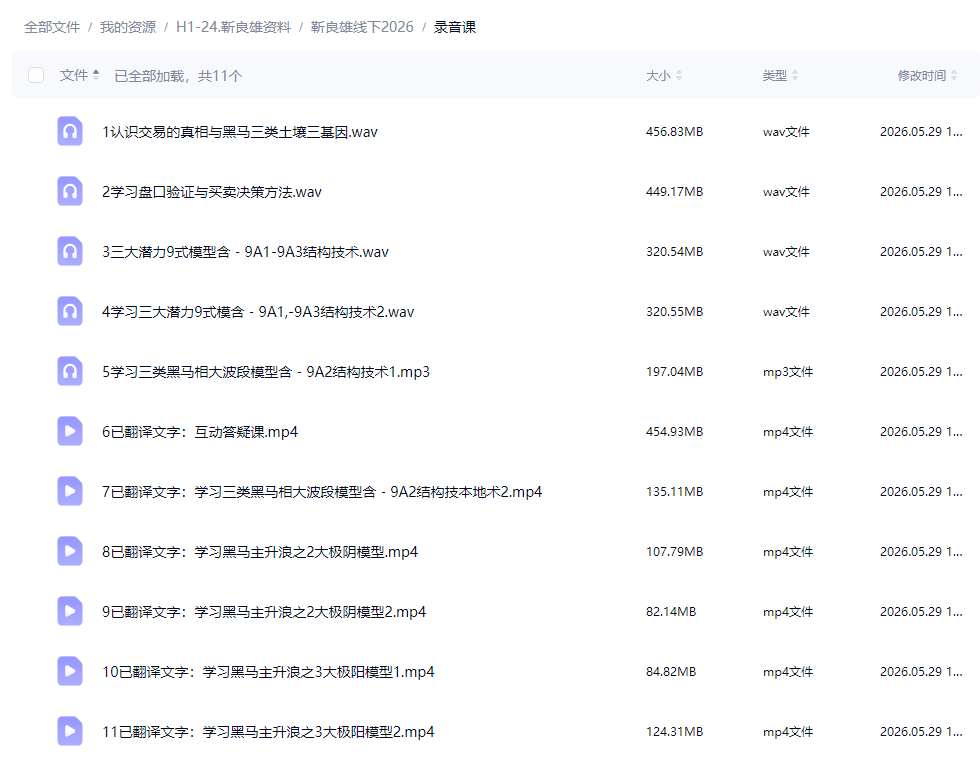
Task: Click size value 449.17MB
Action: (x=674, y=192)
